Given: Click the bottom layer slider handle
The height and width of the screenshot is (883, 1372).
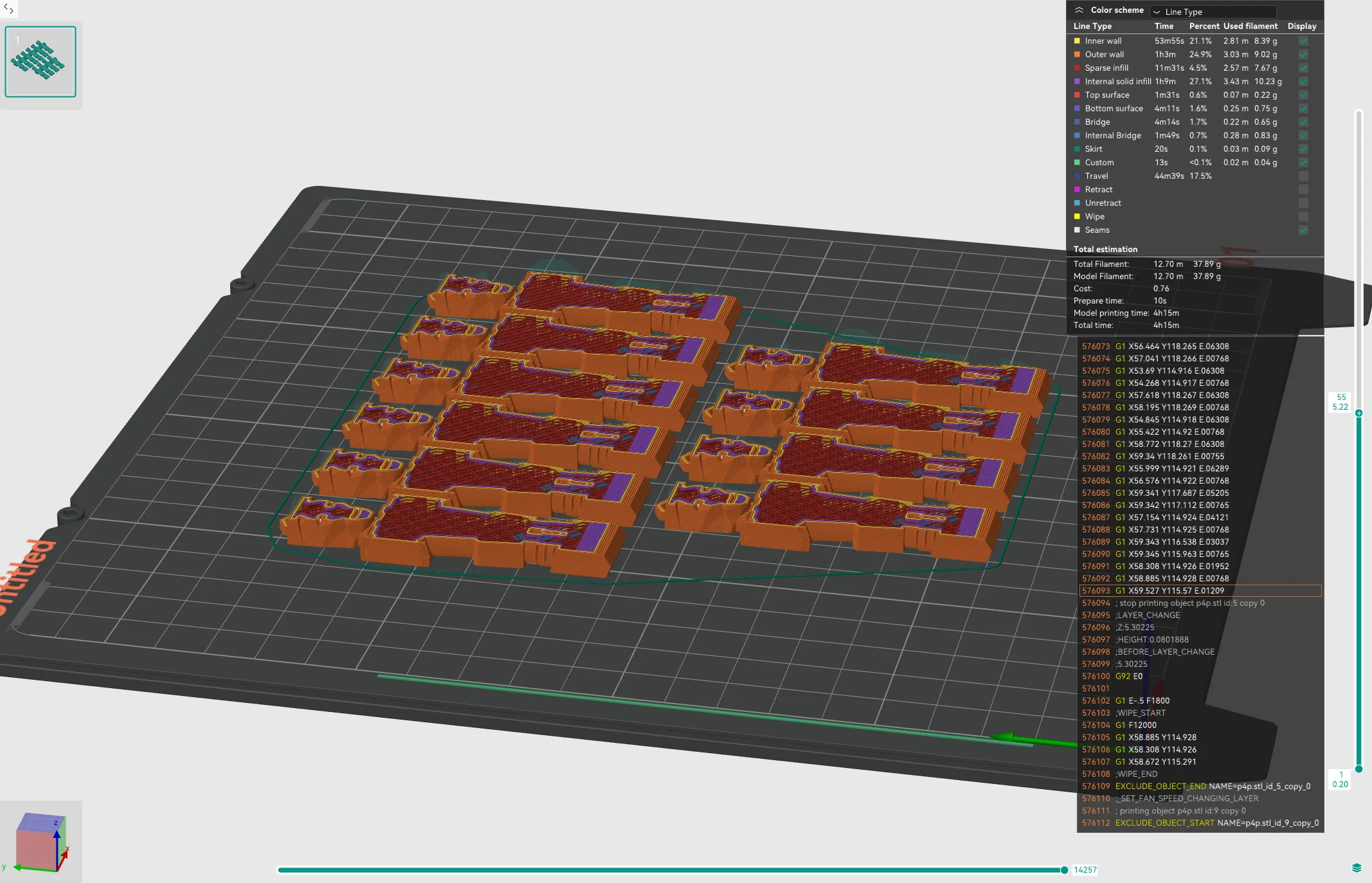Looking at the screenshot, I should click(1358, 769).
